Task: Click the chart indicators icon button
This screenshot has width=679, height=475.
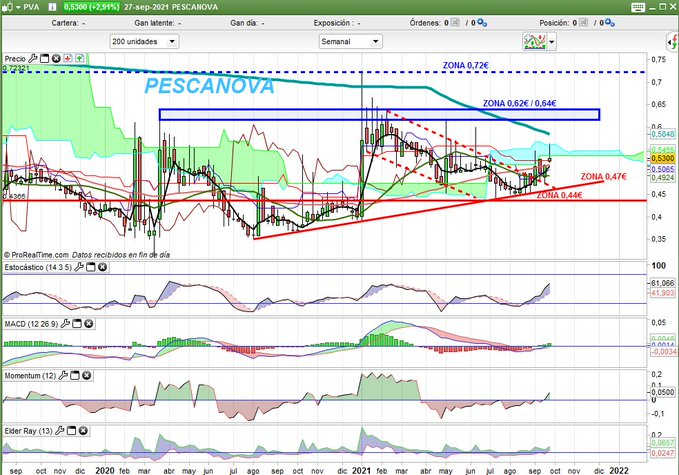Action: tap(534, 42)
